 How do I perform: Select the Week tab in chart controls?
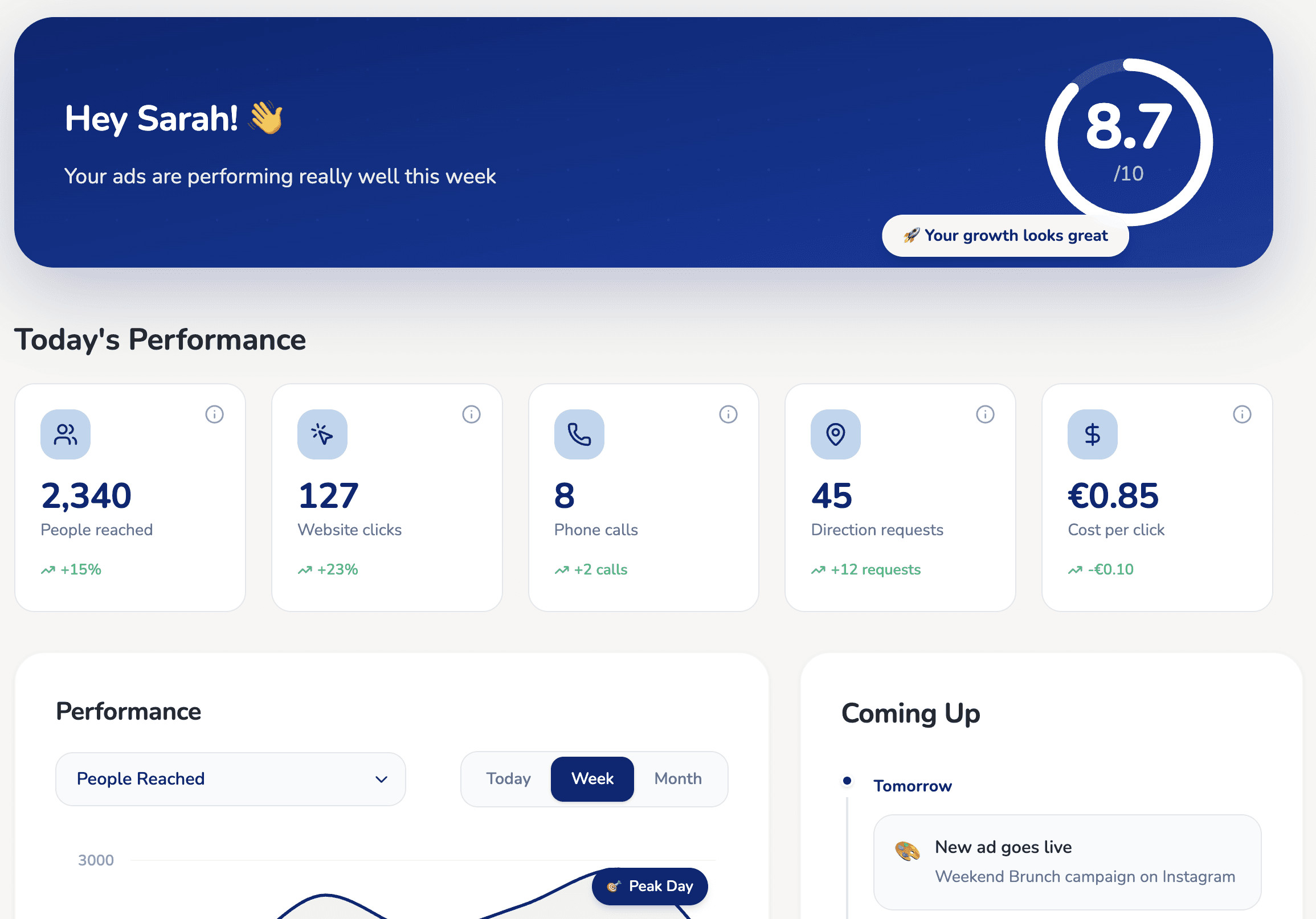pos(591,778)
